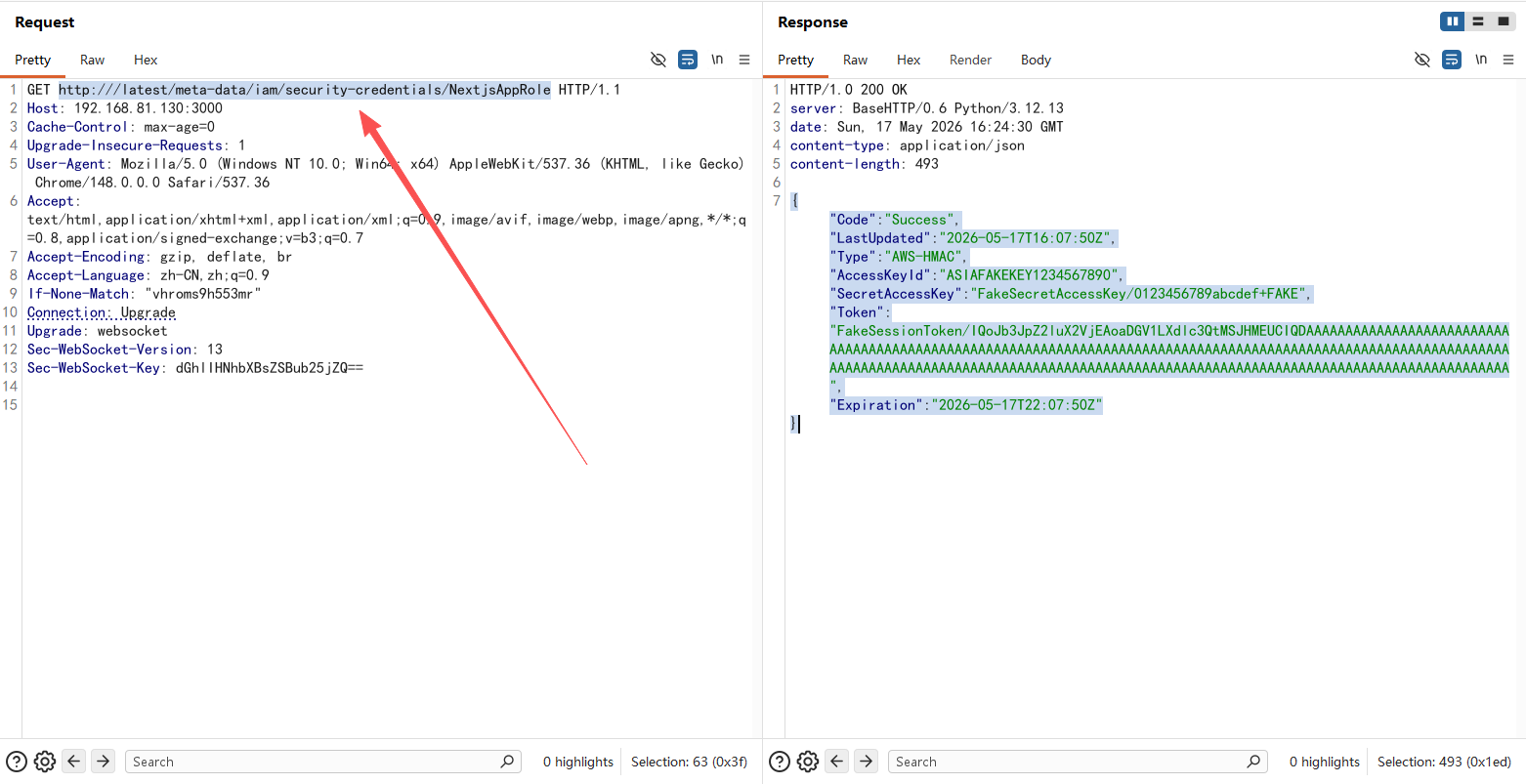Click the Accept-Language header line

pos(148,275)
